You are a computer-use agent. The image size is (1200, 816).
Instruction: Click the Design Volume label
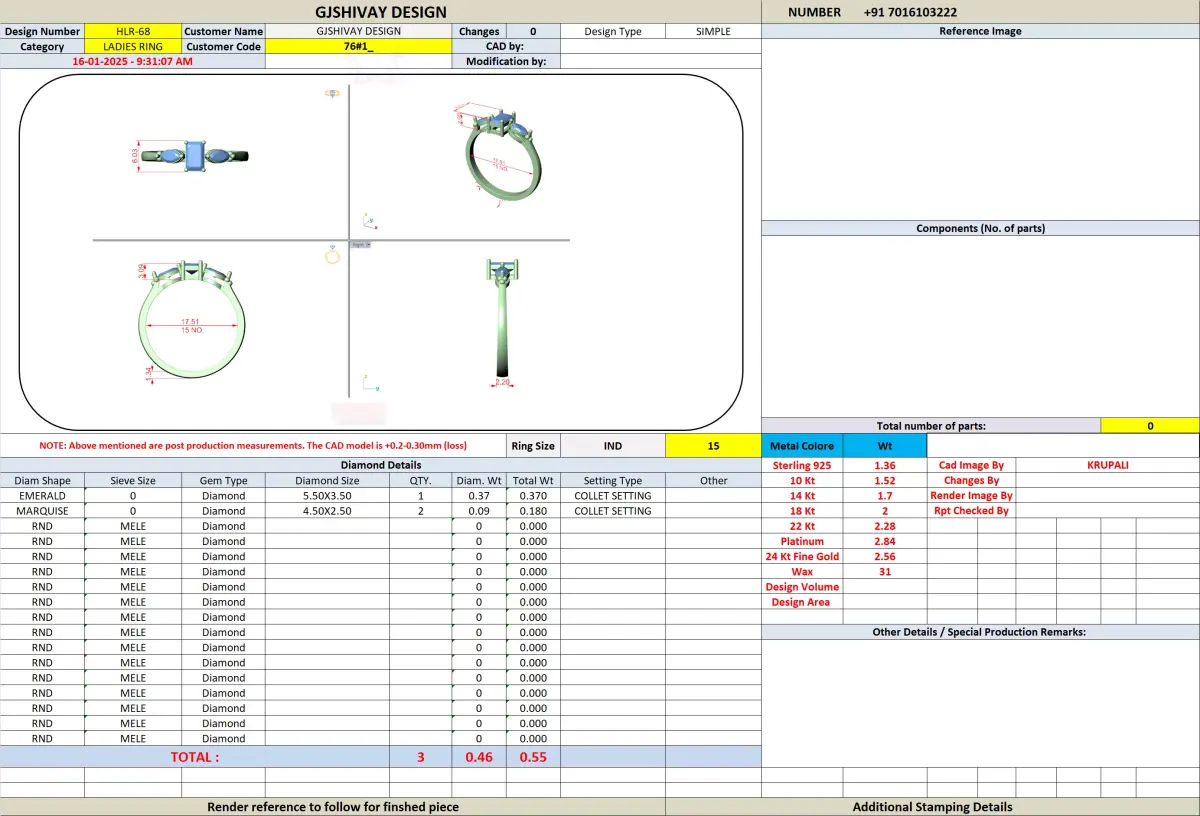pos(802,587)
